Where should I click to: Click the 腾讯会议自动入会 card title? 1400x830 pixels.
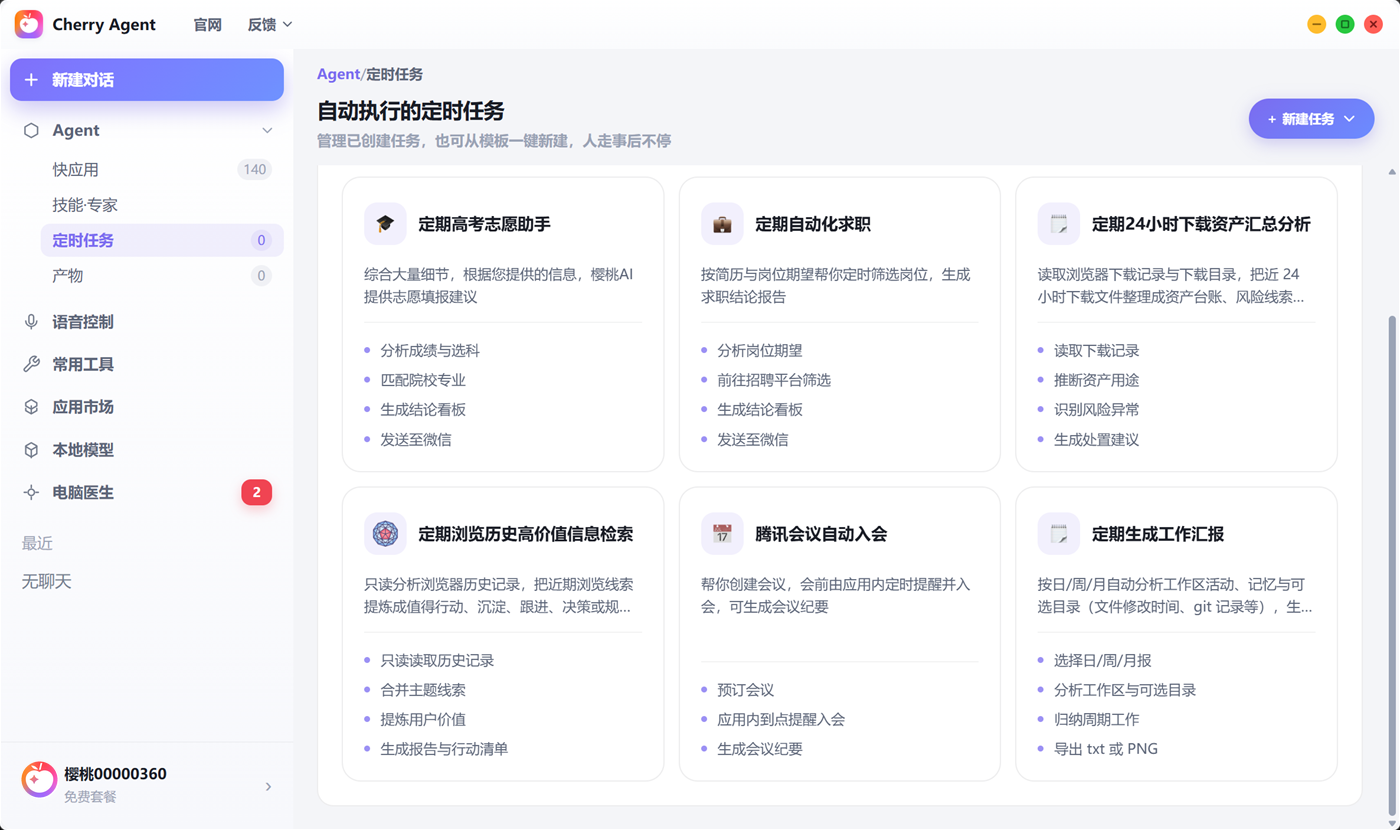click(821, 534)
